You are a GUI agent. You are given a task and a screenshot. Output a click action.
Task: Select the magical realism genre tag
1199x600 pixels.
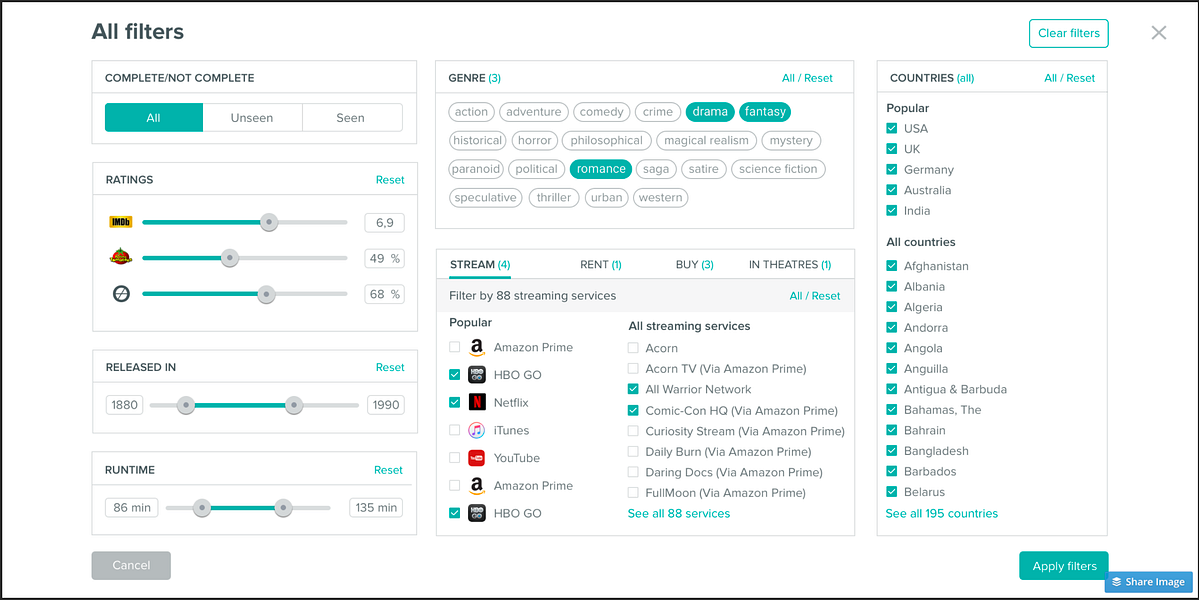click(x=707, y=141)
